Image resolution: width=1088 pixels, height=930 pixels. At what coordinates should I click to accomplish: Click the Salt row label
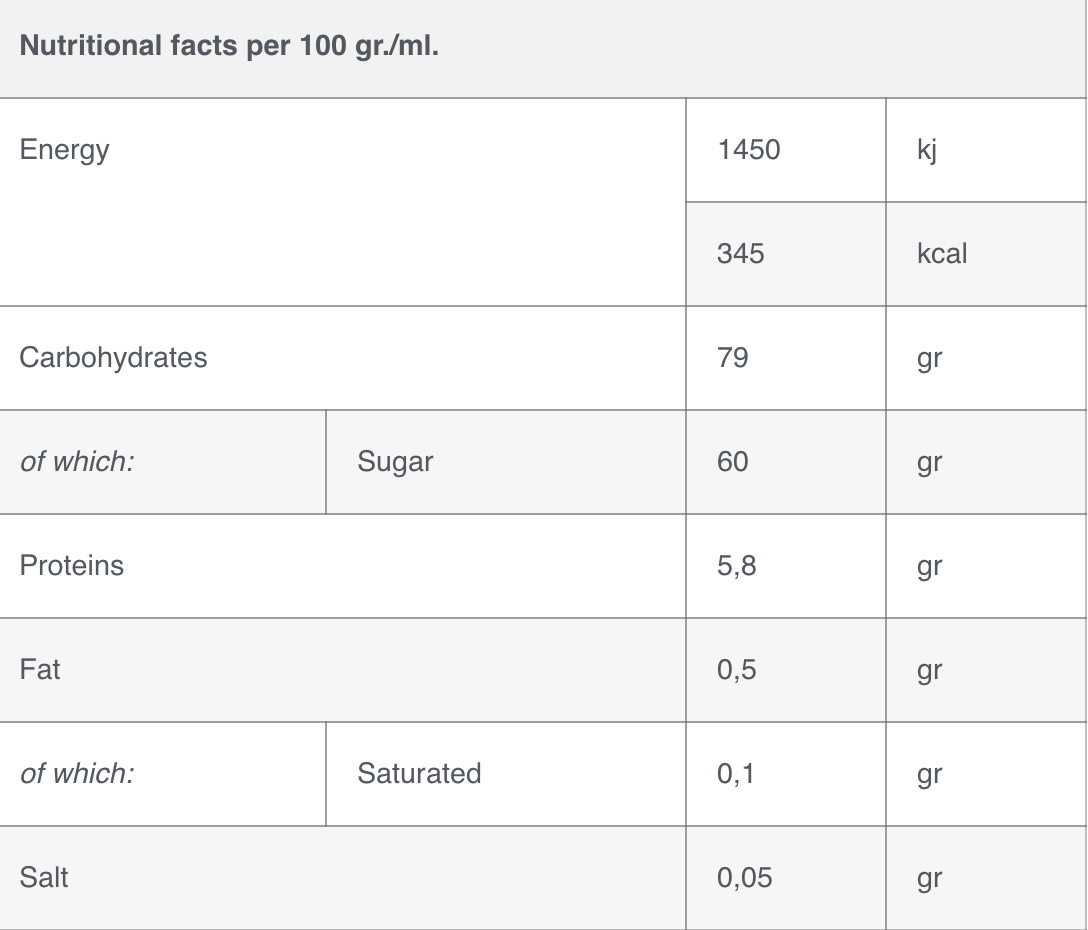pyautogui.click(x=44, y=877)
